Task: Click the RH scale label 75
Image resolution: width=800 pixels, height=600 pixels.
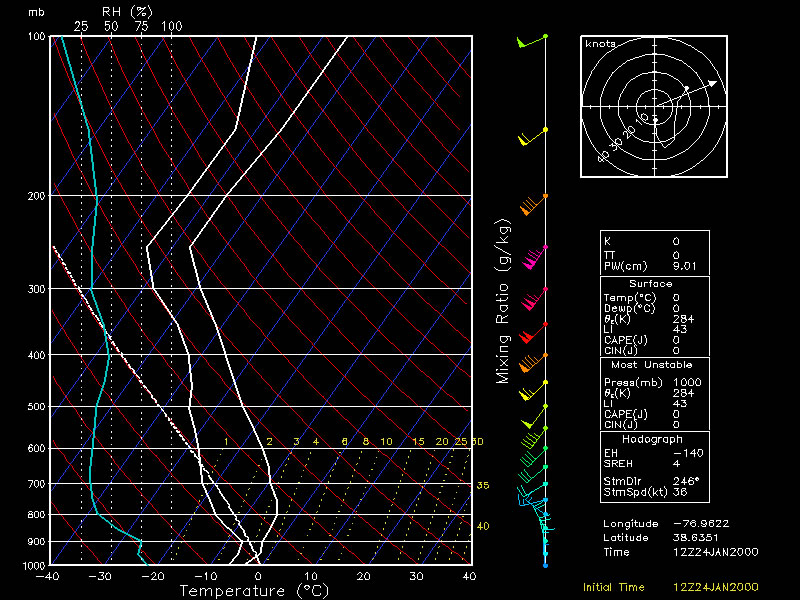Action: 141,27
